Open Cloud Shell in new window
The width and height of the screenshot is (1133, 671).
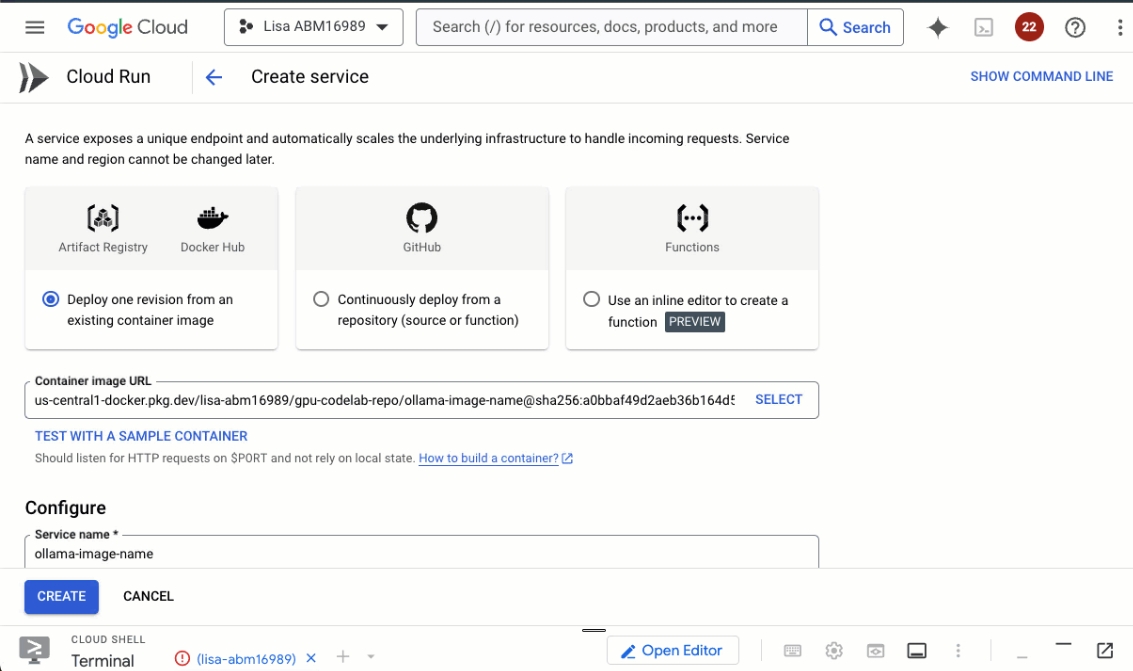[x=1104, y=650]
